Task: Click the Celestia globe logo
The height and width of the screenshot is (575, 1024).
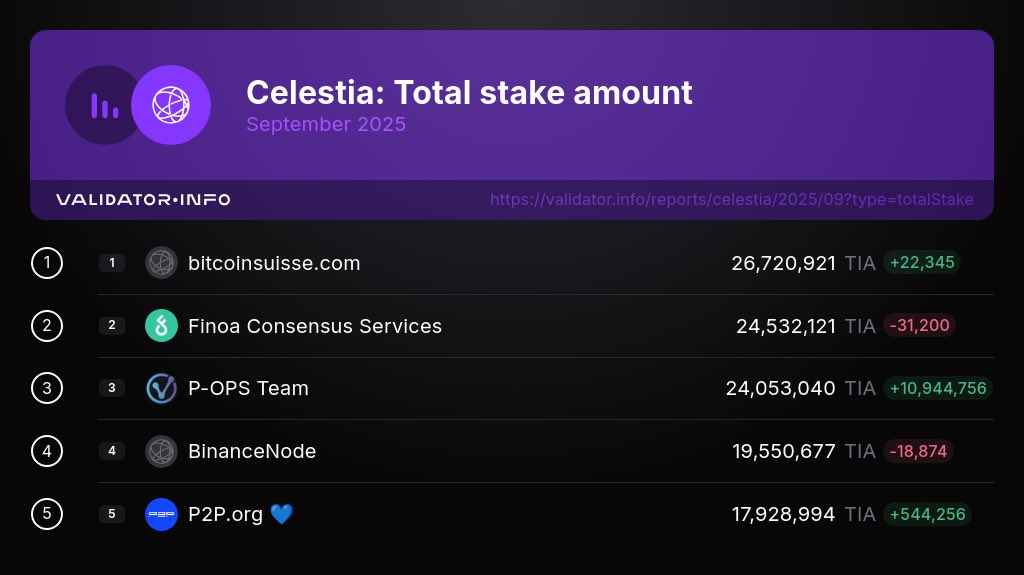Action: tap(171, 105)
